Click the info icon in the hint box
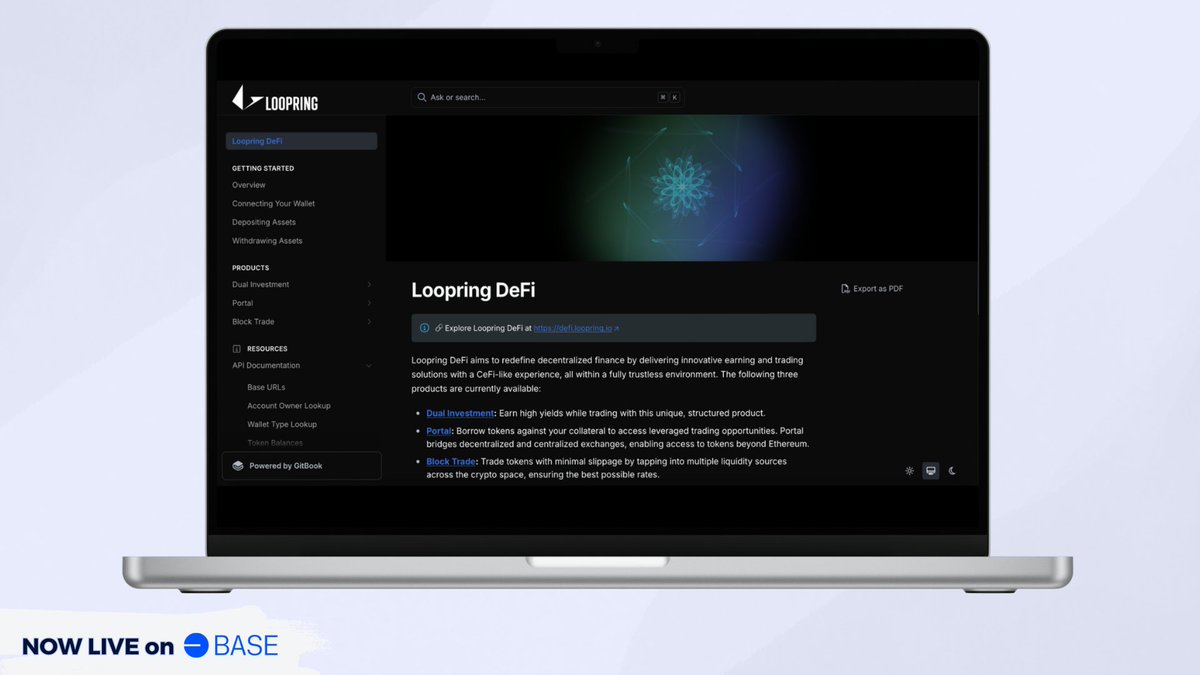 point(424,328)
